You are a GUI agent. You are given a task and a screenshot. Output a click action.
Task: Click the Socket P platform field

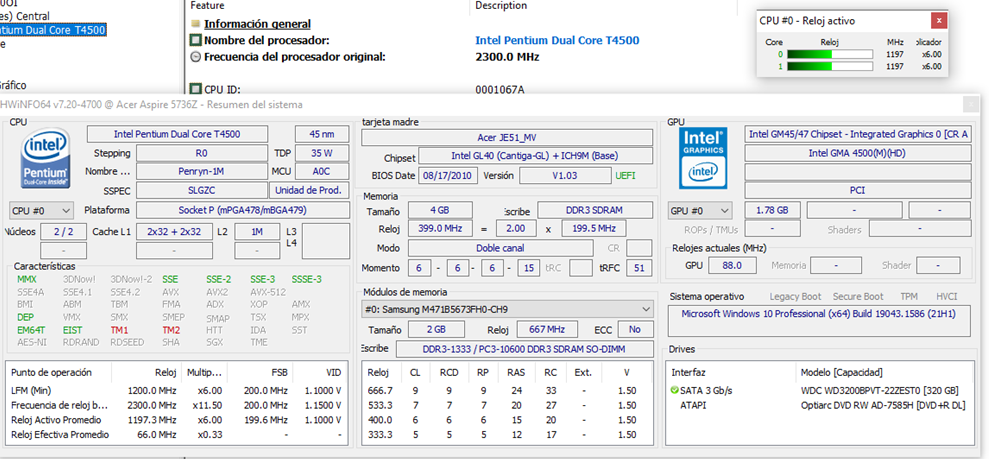click(x=243, y=211)
